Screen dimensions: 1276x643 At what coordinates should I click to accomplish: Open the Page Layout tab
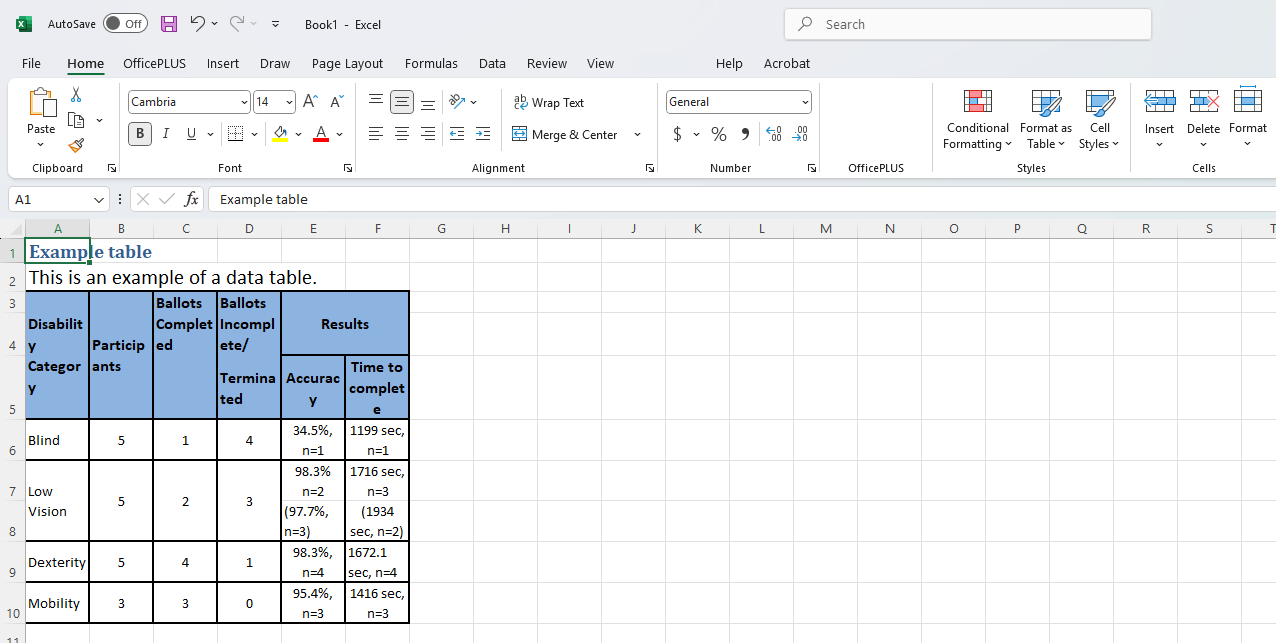click(347, 63)
